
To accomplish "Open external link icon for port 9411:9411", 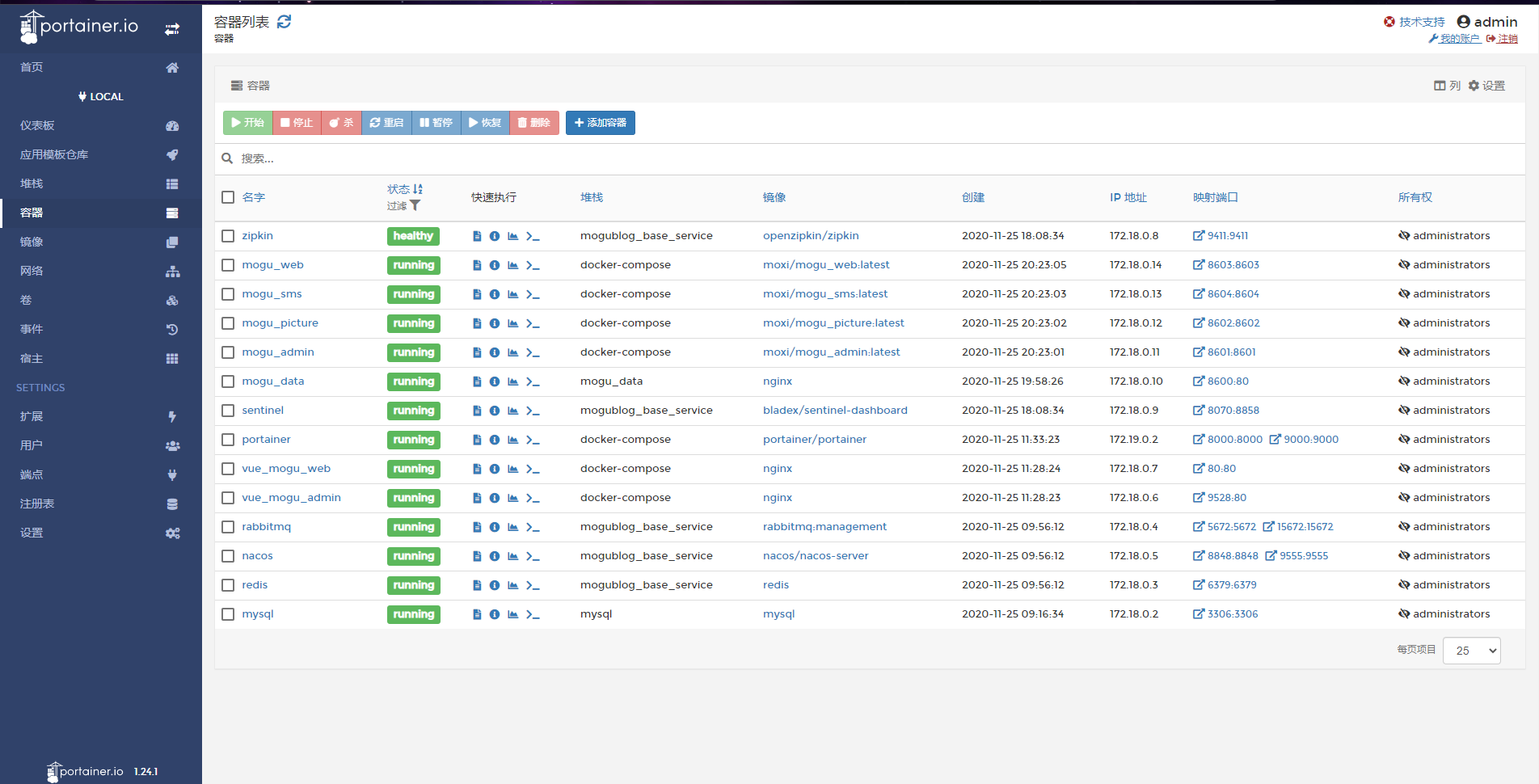I will [x=1199, y=236].
